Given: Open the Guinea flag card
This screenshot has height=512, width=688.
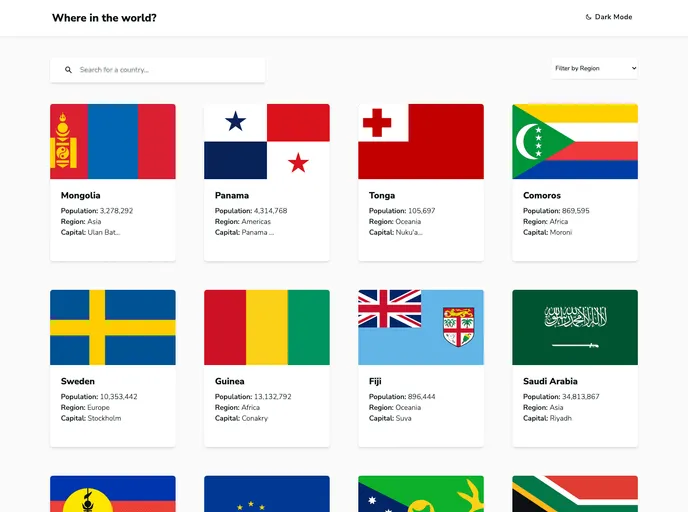Looking at the screenshot, I should pos(267,327).
